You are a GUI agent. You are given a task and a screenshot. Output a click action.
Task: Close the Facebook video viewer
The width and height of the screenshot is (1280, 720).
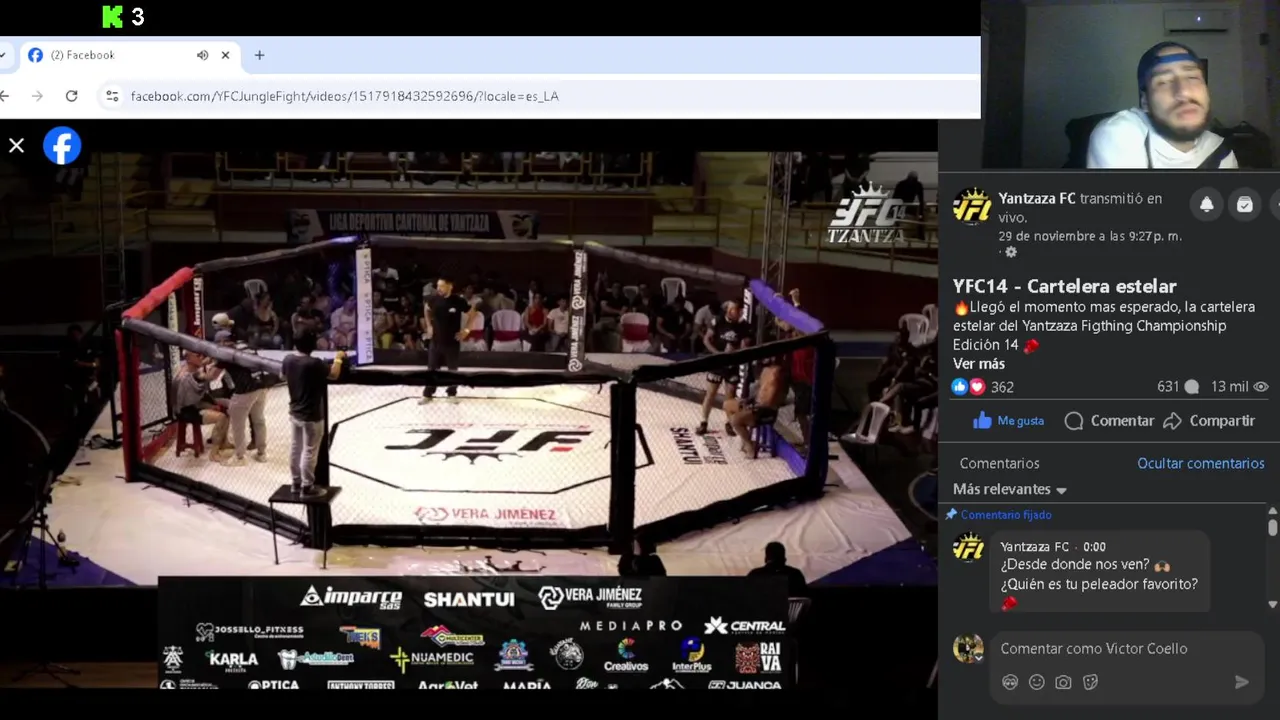[16, 146]
